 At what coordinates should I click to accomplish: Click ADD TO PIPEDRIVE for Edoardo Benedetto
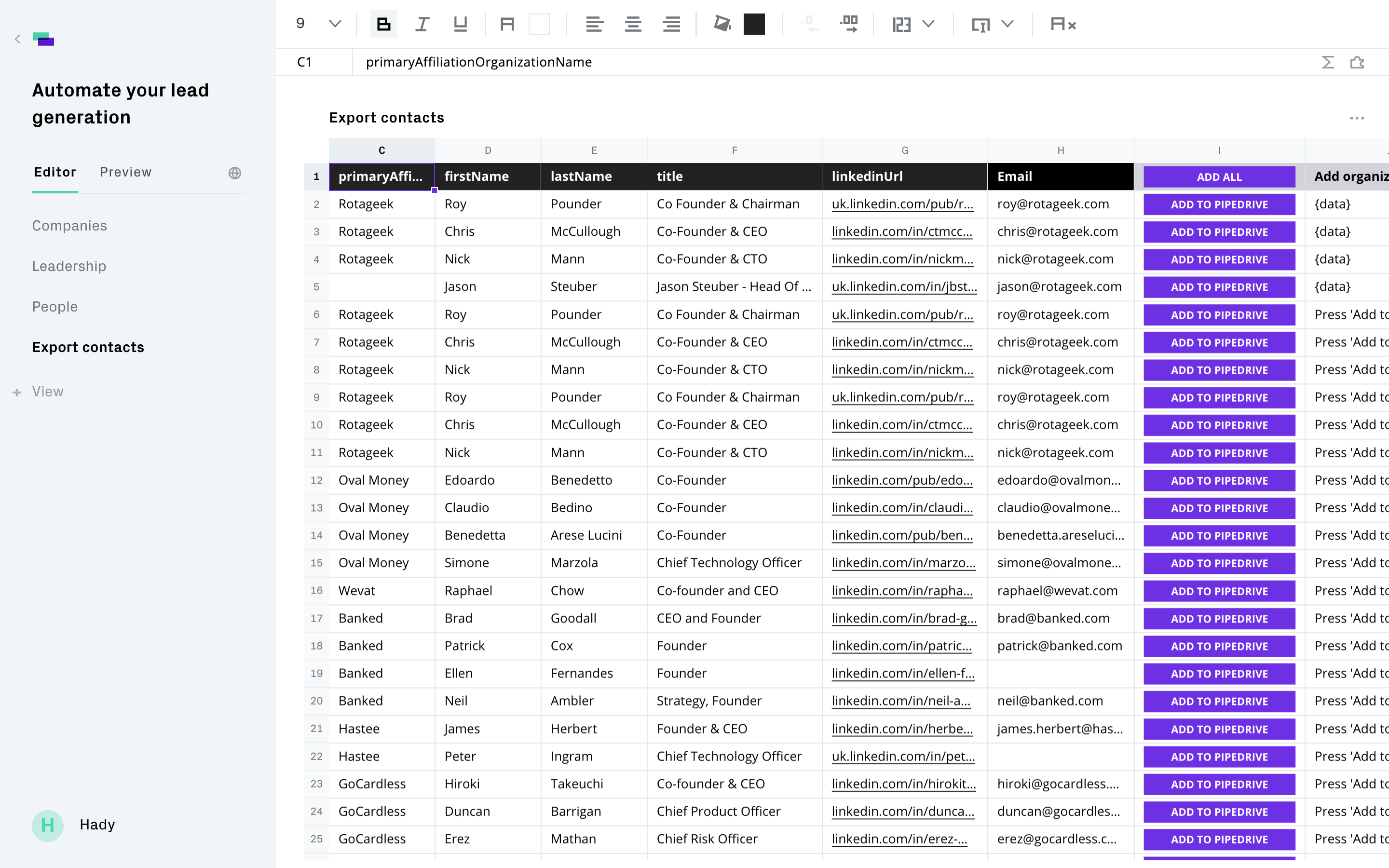tap(1219, 480)
